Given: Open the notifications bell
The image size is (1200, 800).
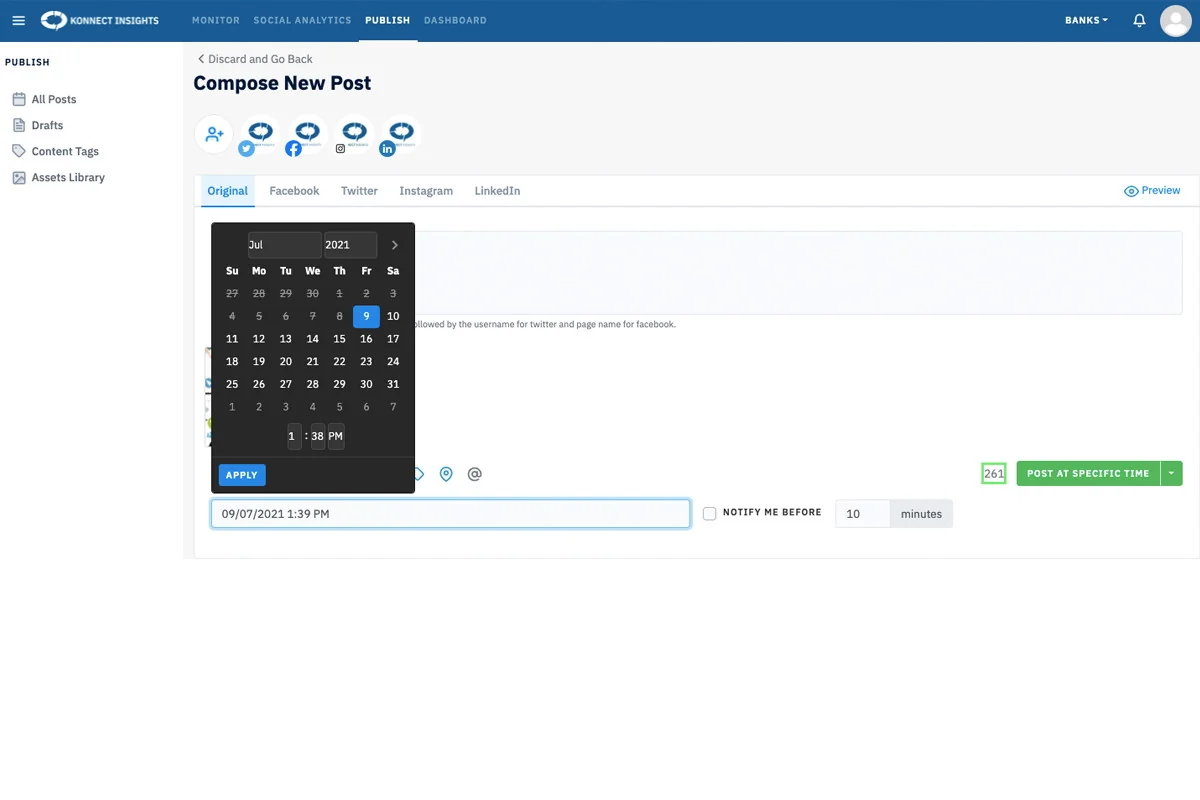Looking at the screenshot, I should tap(1139, 20).
